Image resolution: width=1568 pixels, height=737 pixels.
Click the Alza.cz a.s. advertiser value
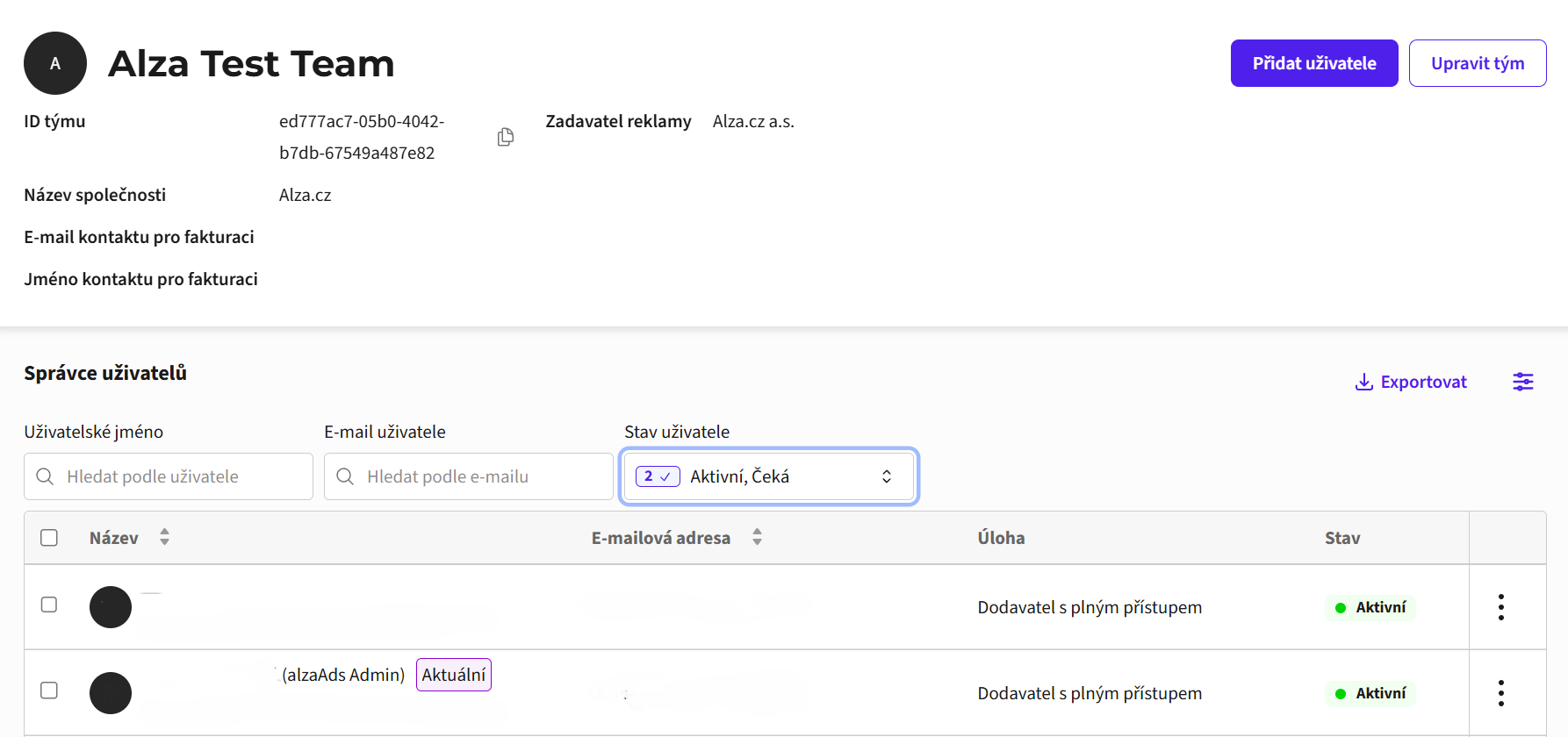tap(753, 121)
